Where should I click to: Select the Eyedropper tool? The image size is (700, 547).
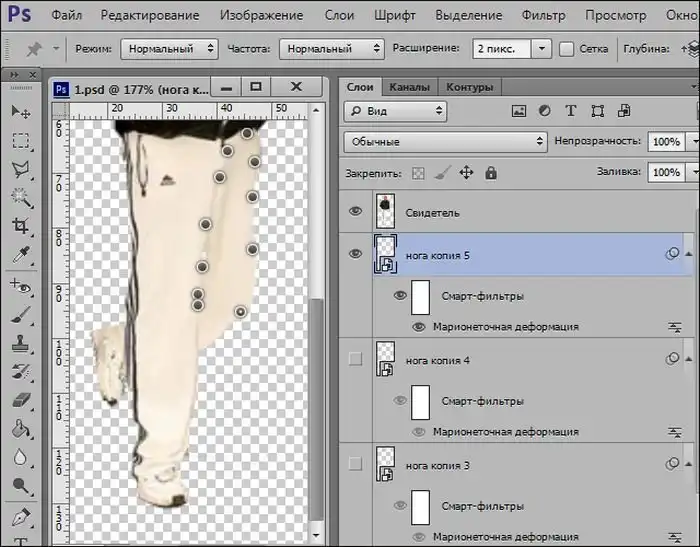coord(21,255)
